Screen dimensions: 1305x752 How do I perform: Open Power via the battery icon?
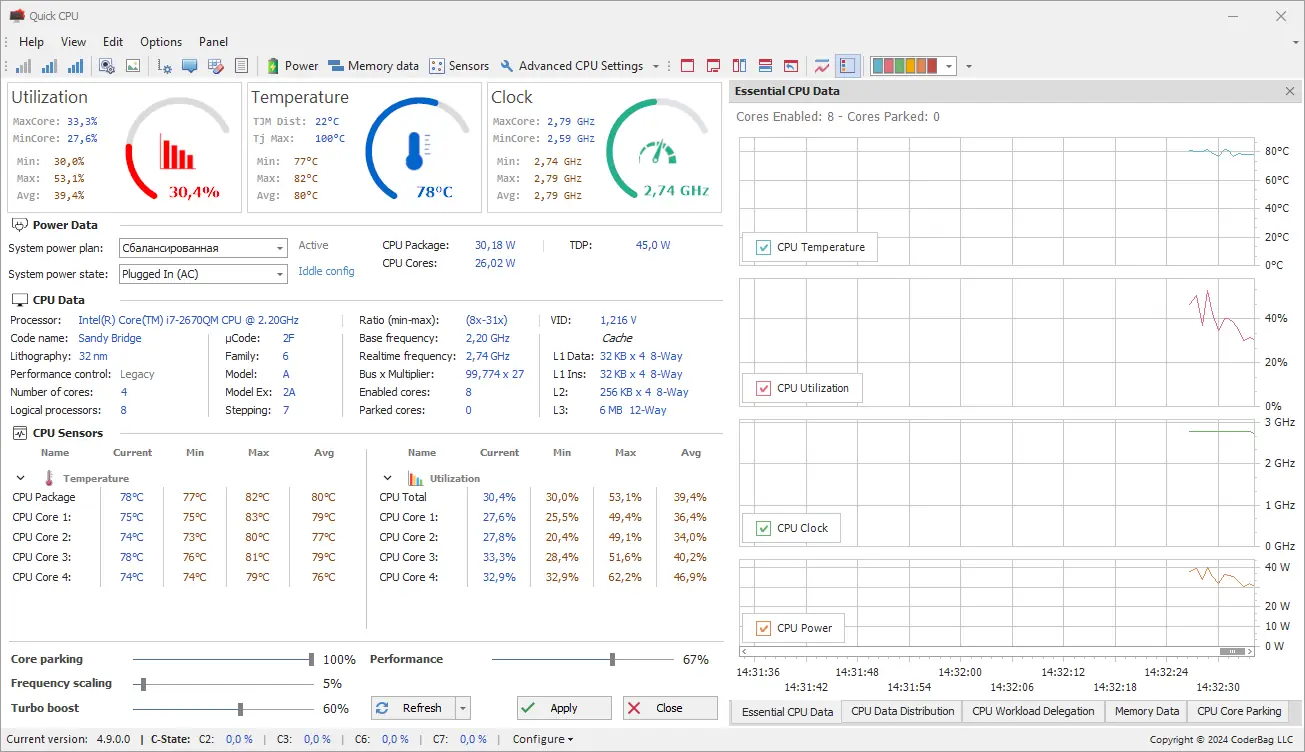292,66
